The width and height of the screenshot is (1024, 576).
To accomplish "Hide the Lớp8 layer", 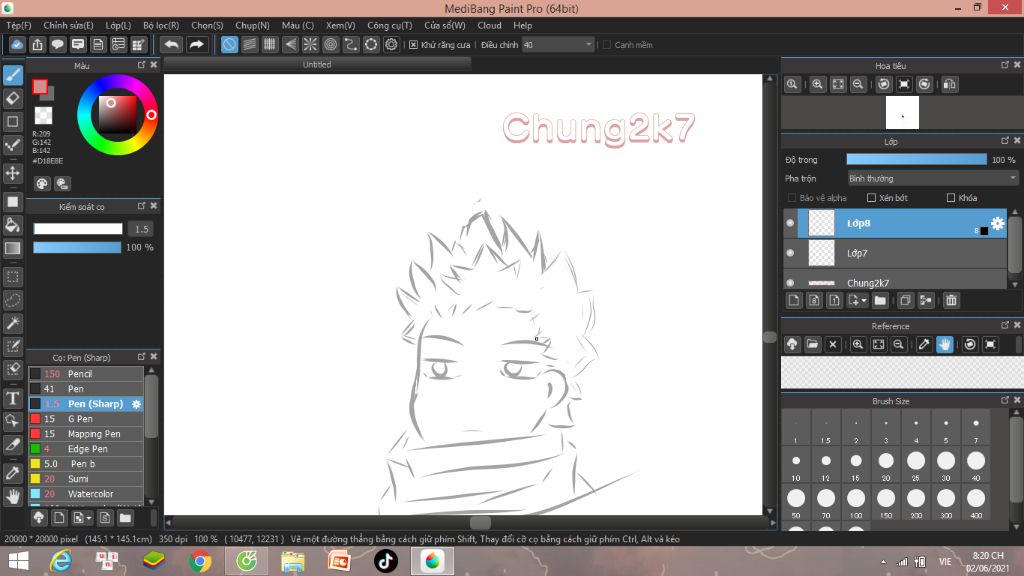I will [x=790, y=223].
